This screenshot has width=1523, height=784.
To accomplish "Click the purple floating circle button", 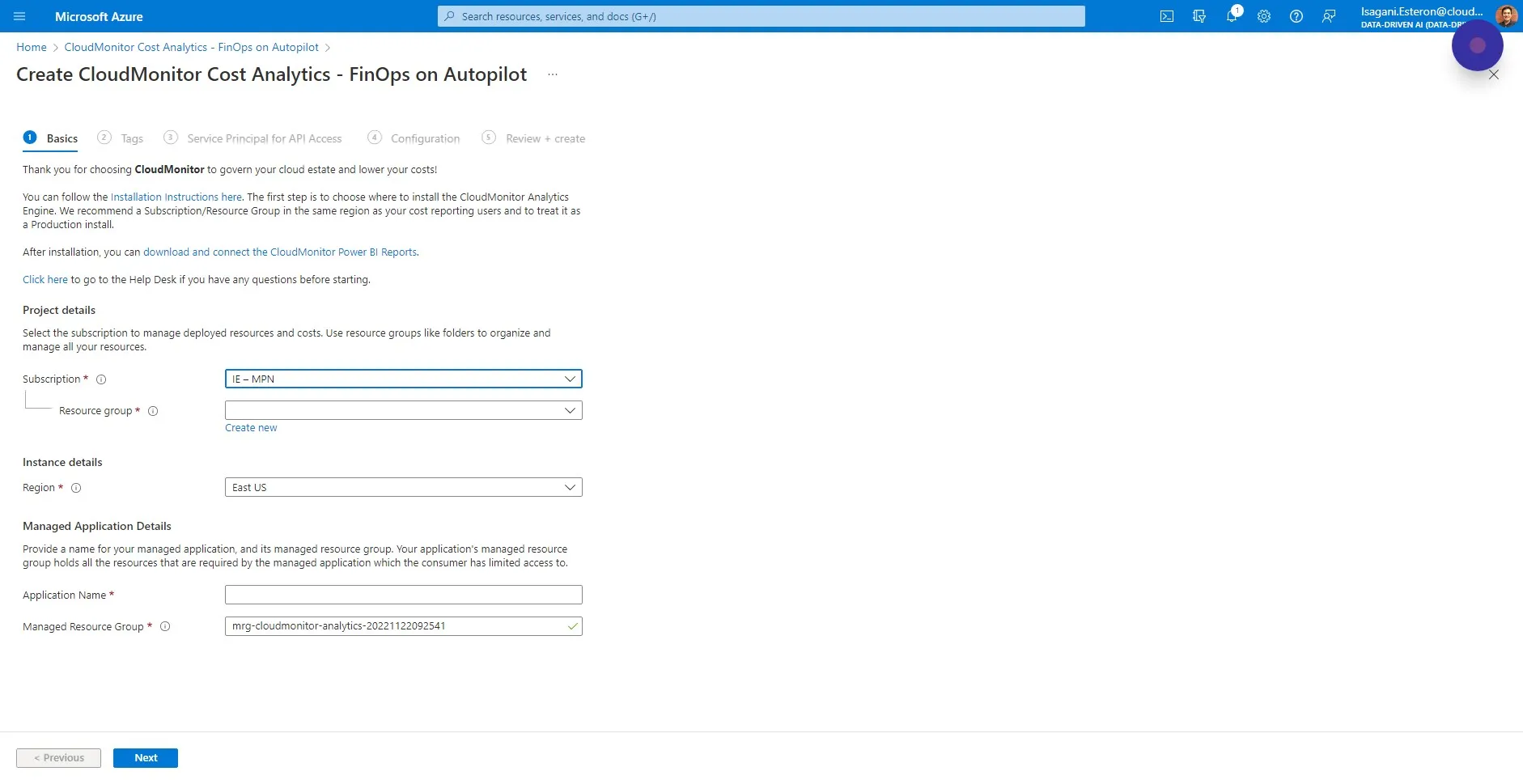I will 1478,45.
